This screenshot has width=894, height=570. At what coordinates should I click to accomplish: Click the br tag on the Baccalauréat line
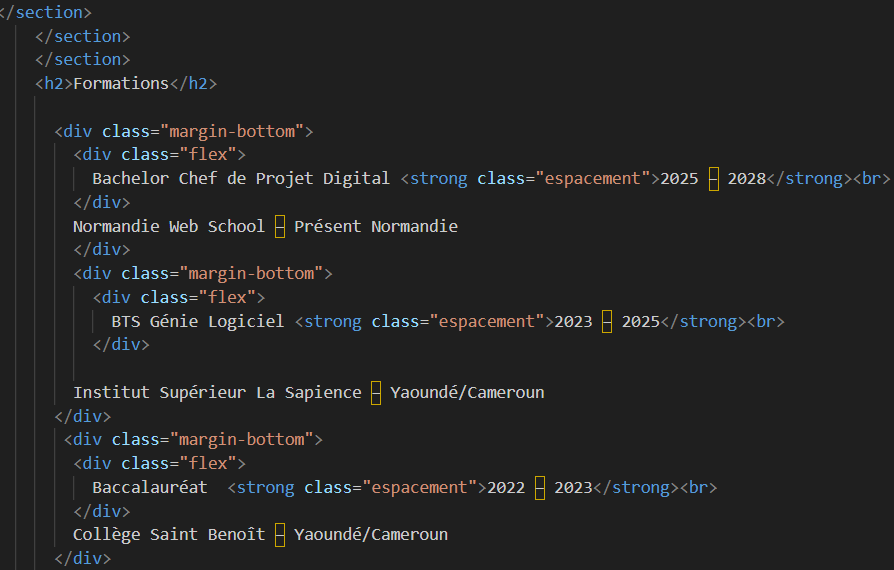coord(699,487)
